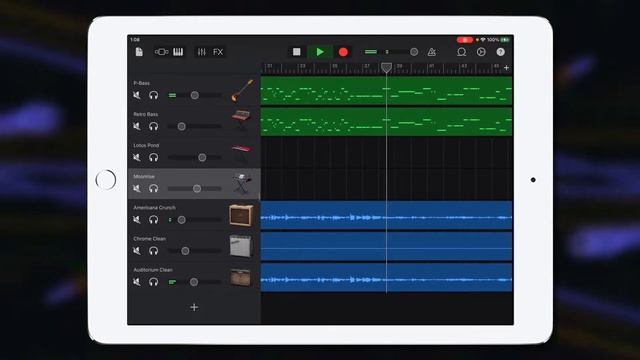Adjust Auditorium Clean volume slider knob
640x360 pixels.
(x=194, y=282)
